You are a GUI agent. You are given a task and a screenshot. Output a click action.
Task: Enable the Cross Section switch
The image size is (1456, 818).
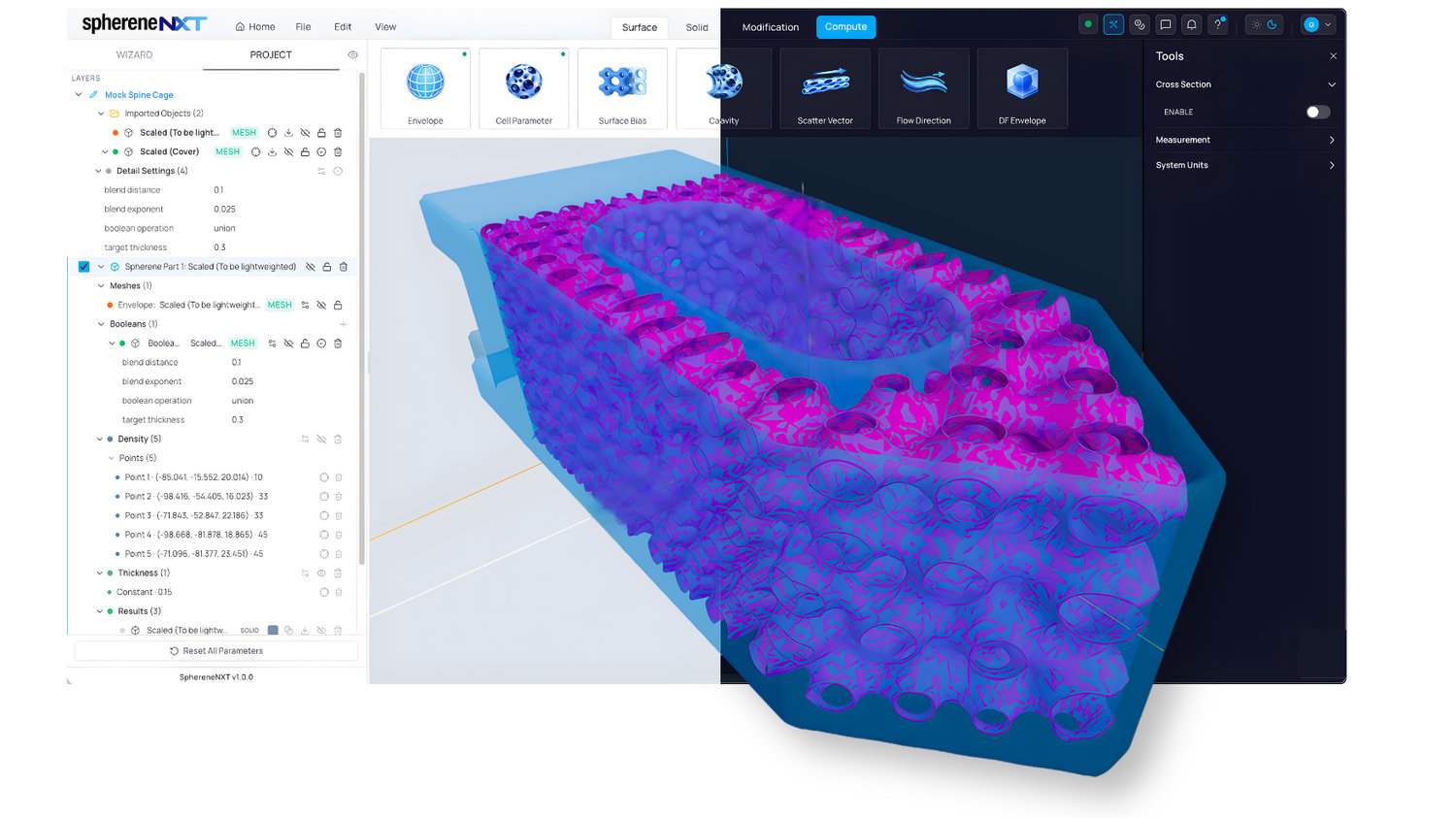[x=1317, y=112]
